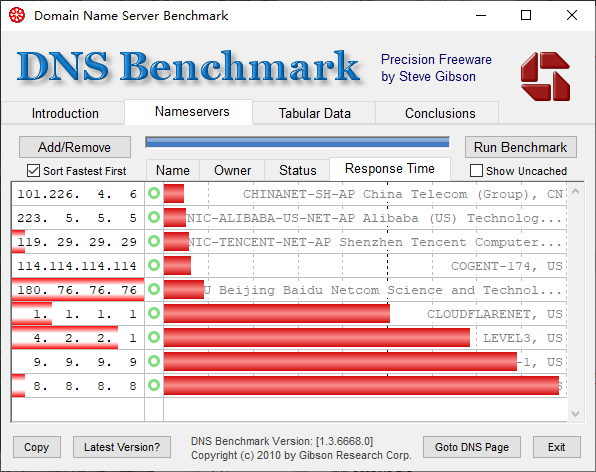Click the red app icon in title bar
Screen dimensions: 596x472
[x=17, y=16]
